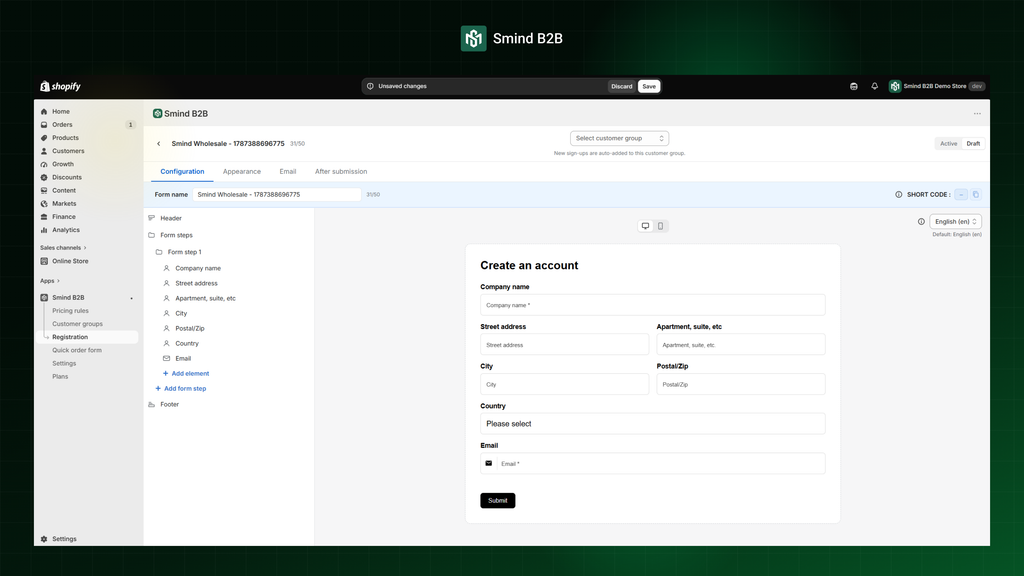Open the store setup icon beside the bell
Viewport: 1024px width, 576px height.
tap(854, 86)
